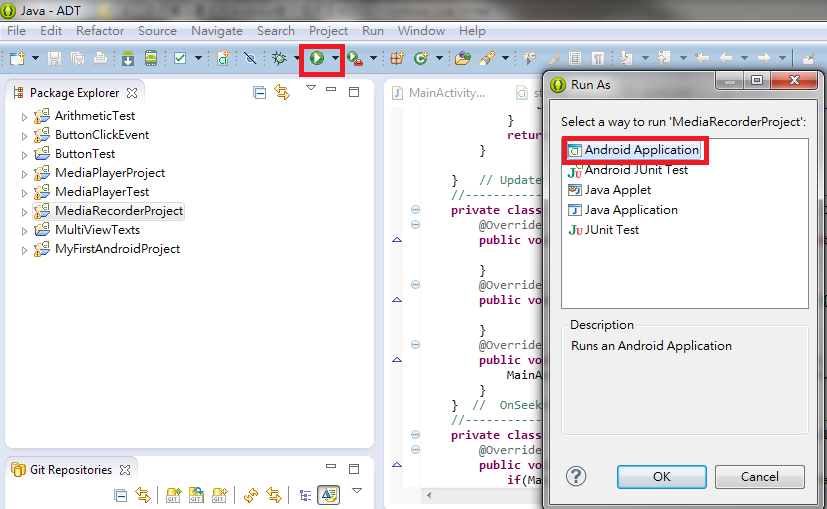
Task: Click the first Git repository icon (green plus)
Action: pos(174,495)
